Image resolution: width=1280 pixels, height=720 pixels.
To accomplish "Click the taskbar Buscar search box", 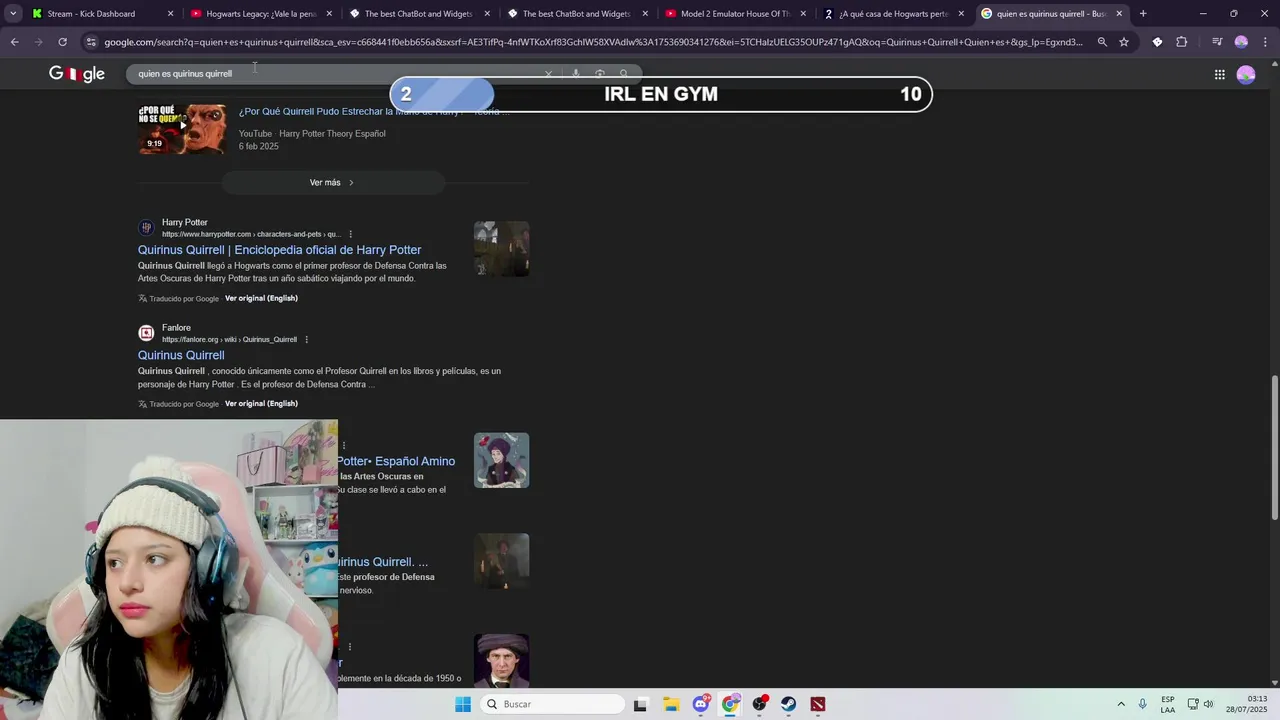I will point(550,704).
